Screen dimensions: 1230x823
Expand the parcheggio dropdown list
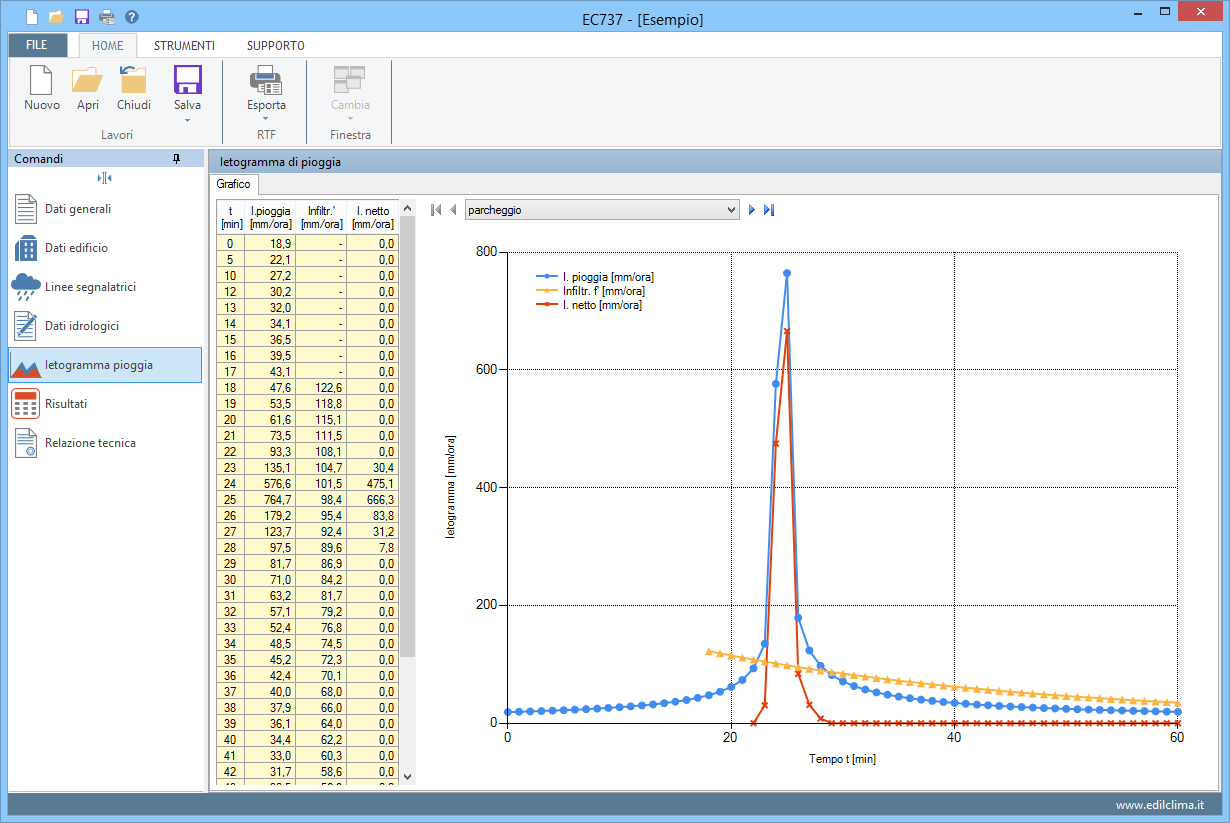point(729,210)
